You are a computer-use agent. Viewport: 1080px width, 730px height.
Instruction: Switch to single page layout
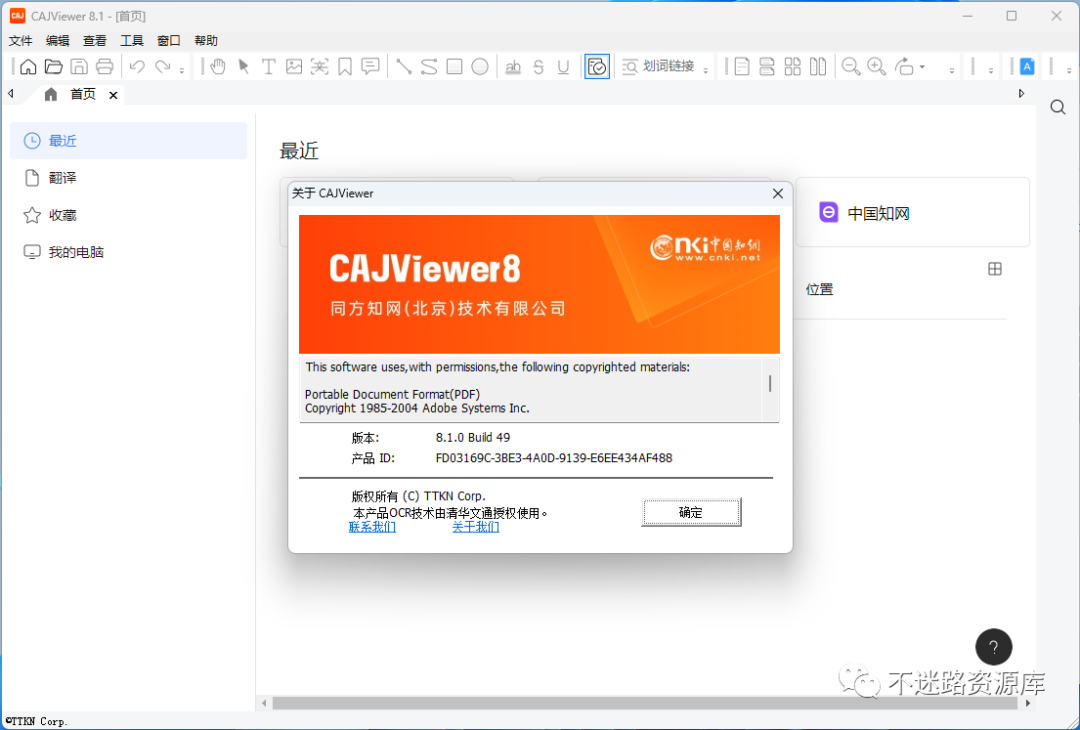point(742,67)
